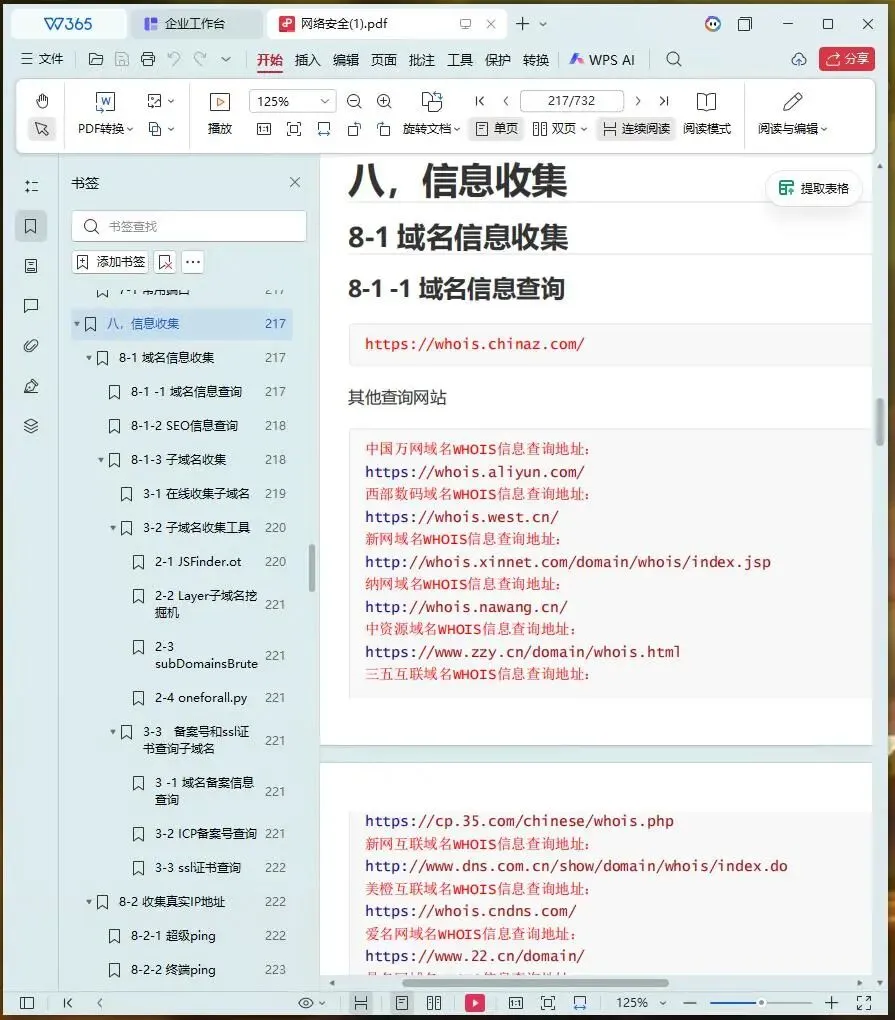Select the arrow selection tool
Image resolution: width=895 pixels, height=1020 pixels.
[x=42, y=129]
